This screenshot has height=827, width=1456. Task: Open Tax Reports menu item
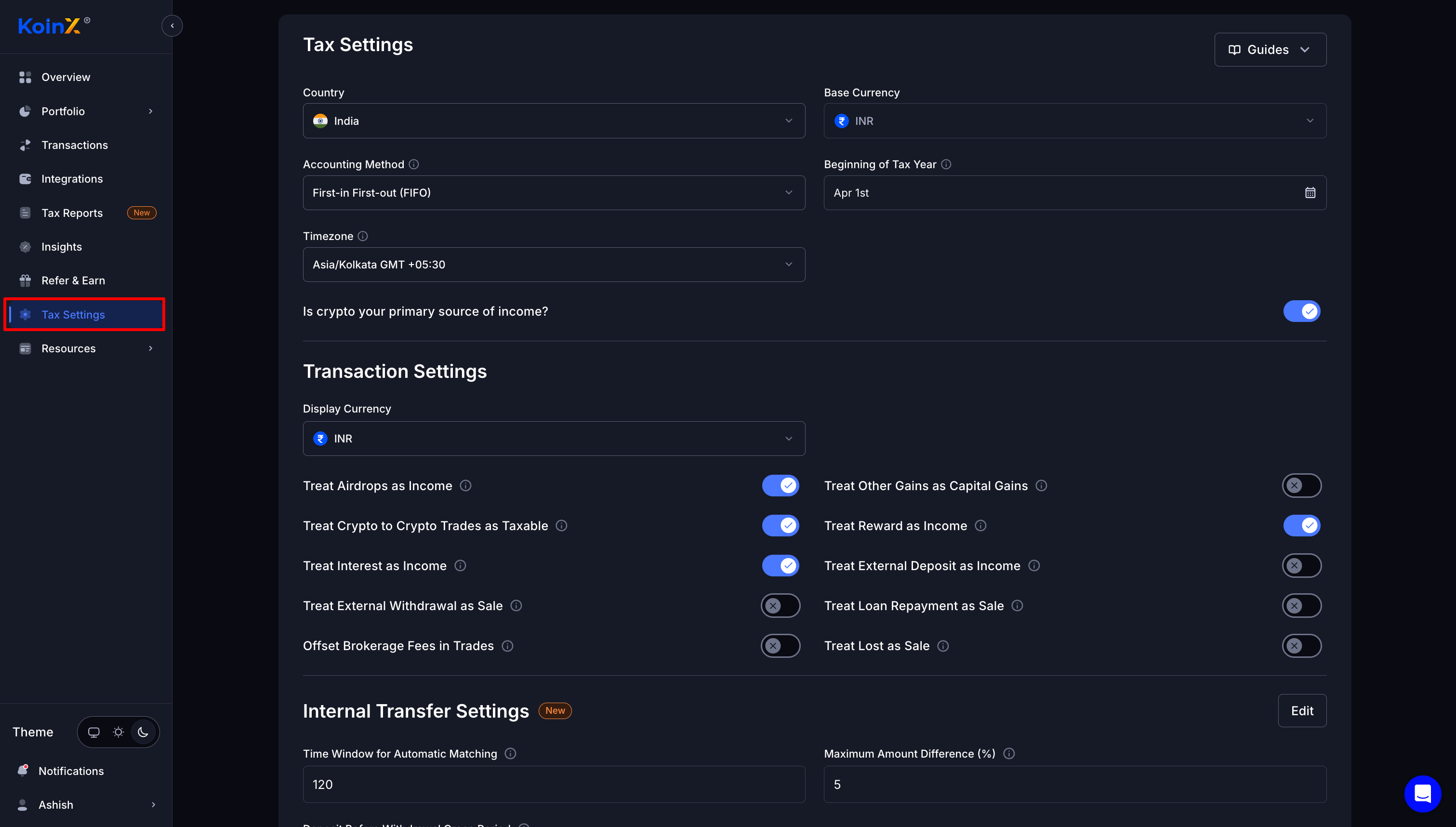pos(72,213)
